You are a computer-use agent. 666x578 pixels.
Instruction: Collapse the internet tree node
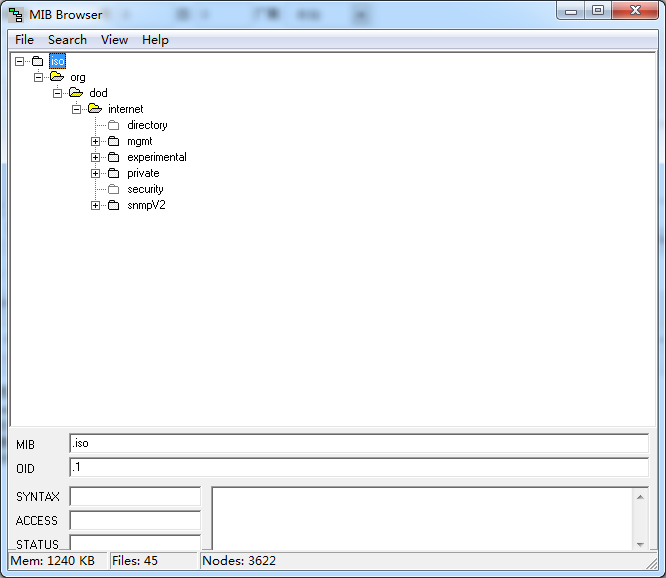77,109
